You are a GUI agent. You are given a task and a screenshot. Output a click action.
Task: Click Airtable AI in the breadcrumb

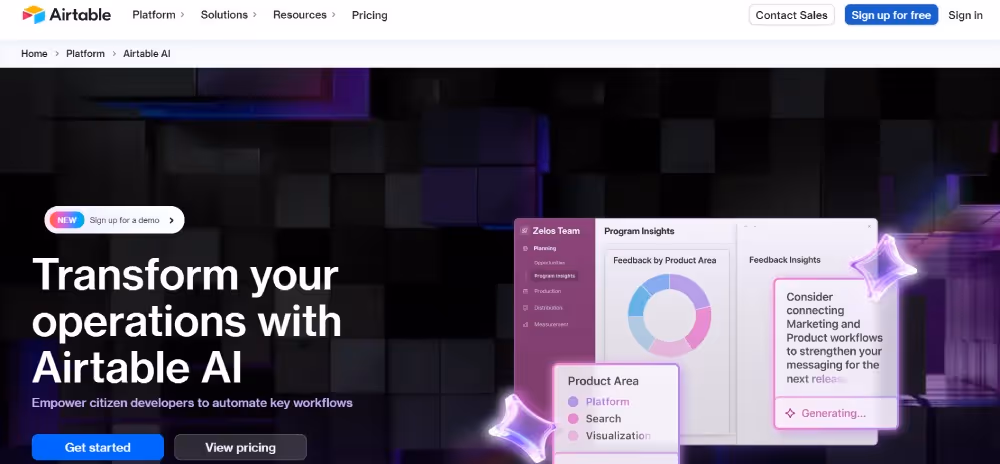point(147,54)
